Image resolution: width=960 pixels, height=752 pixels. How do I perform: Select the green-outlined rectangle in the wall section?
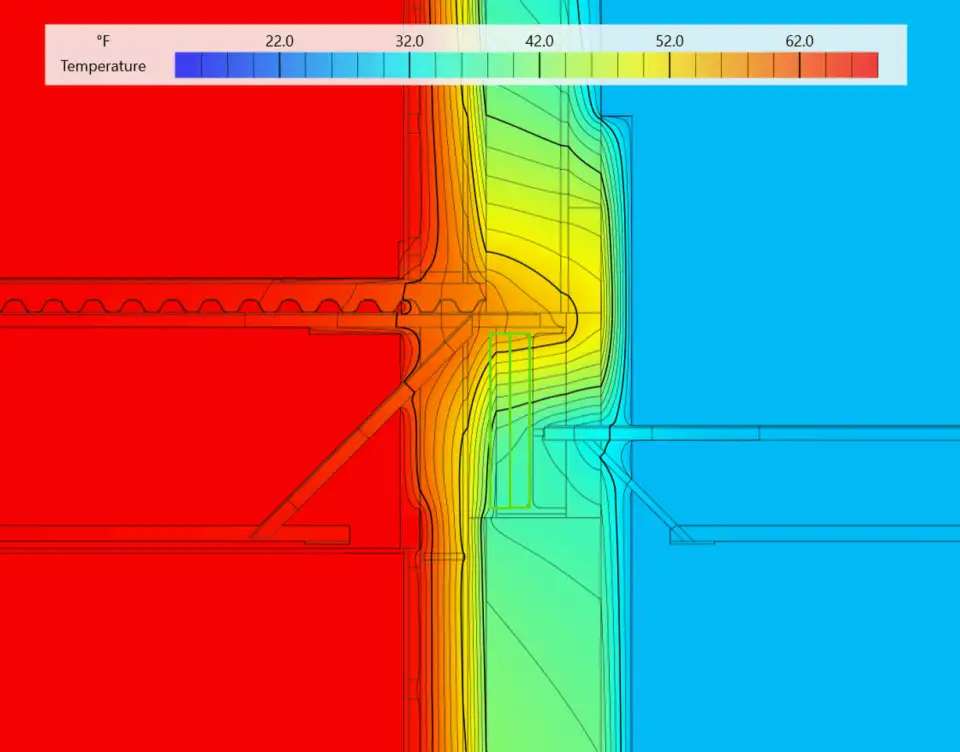511,420
